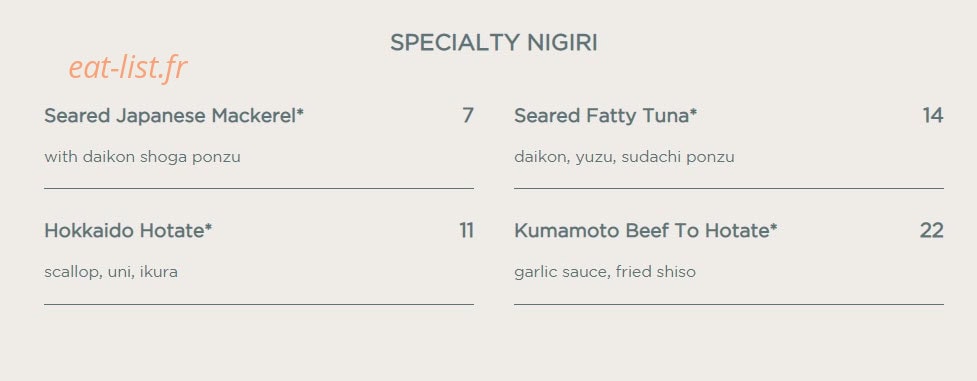The image size is (977, 381).
Task: Click the asterisk after Seared Fatty Tuna
Action: pyautogui.click(x=693, y=112)
